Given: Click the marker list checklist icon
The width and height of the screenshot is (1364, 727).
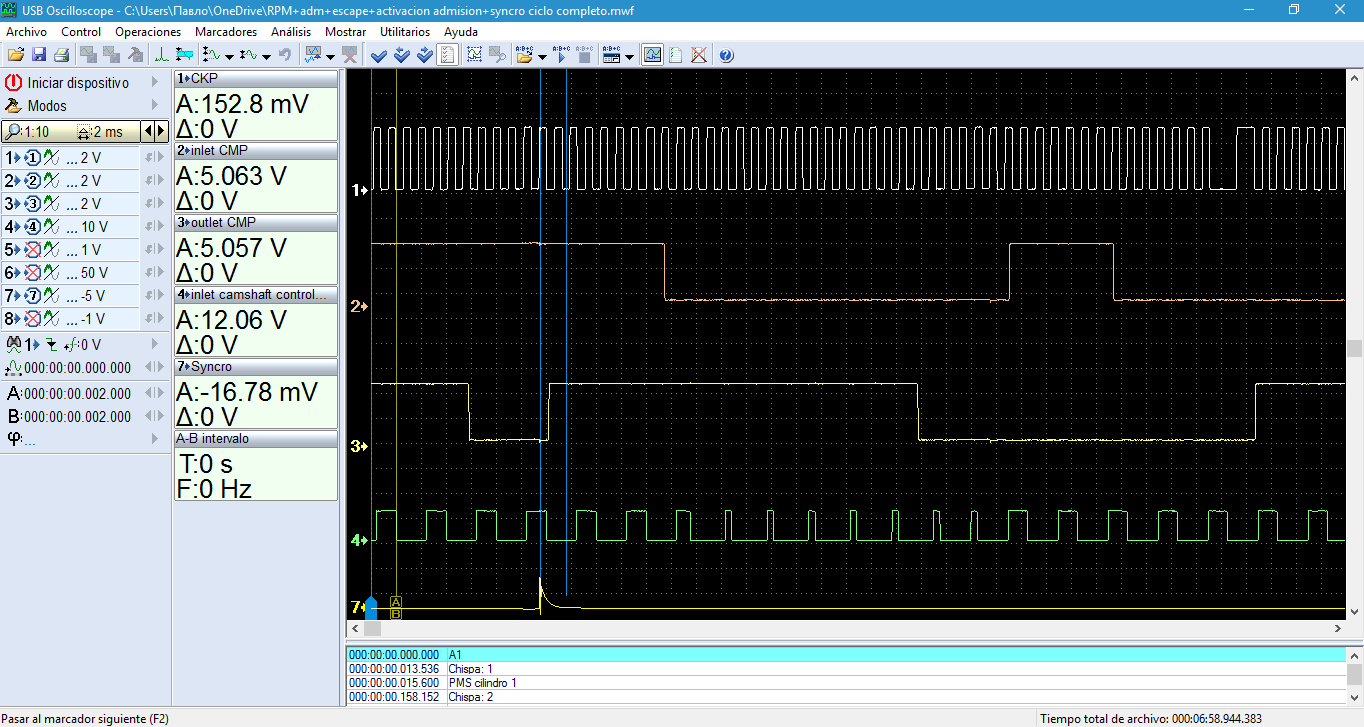Looking at the screenshot, I should pos(448,55).
